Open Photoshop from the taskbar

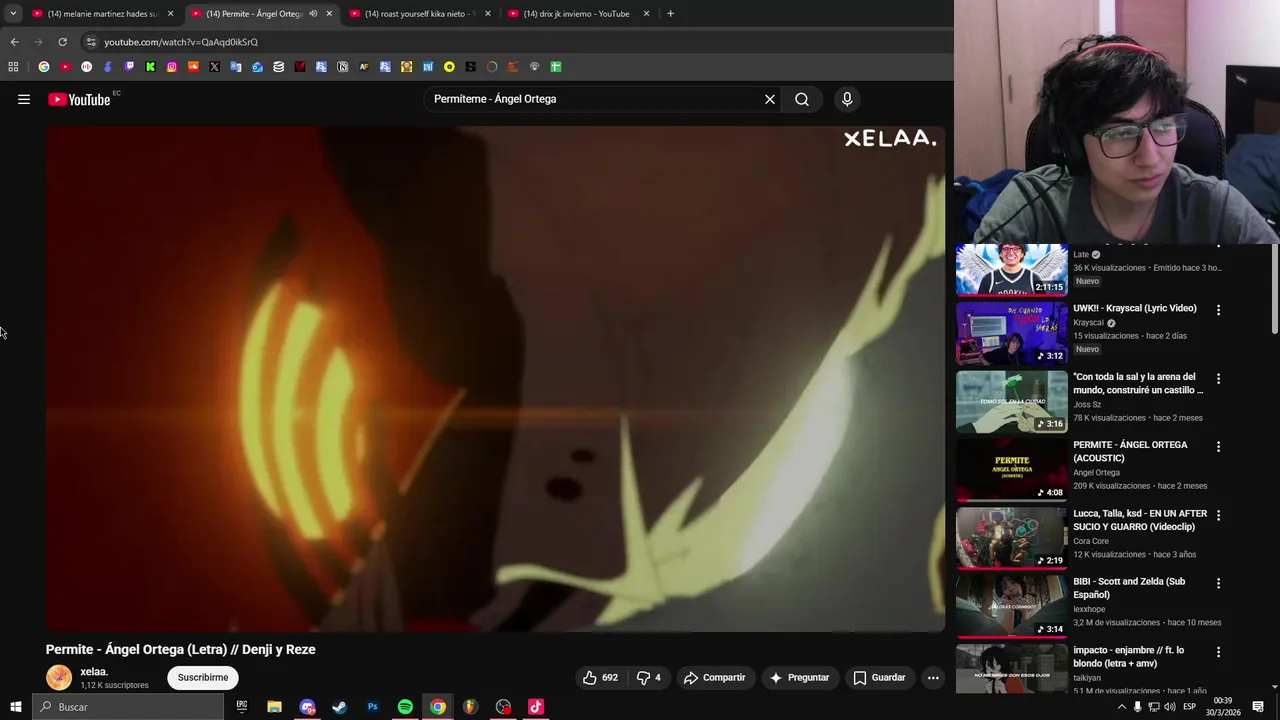click(372, 707)
